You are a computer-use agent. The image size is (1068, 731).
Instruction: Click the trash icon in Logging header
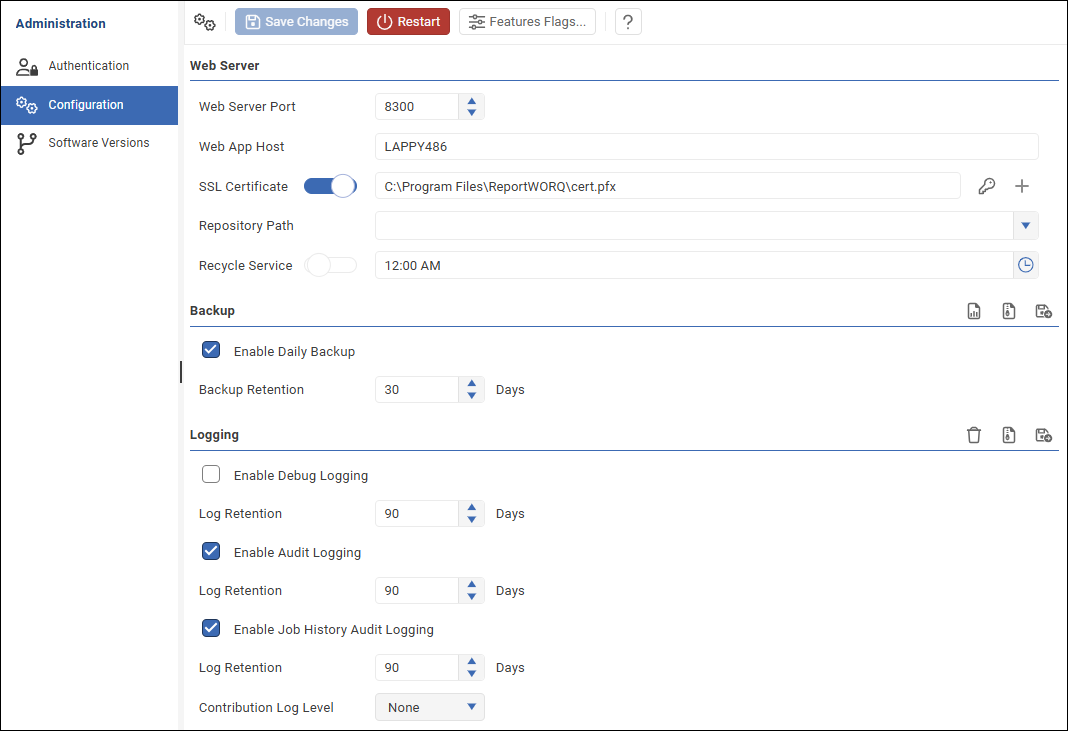974,435
